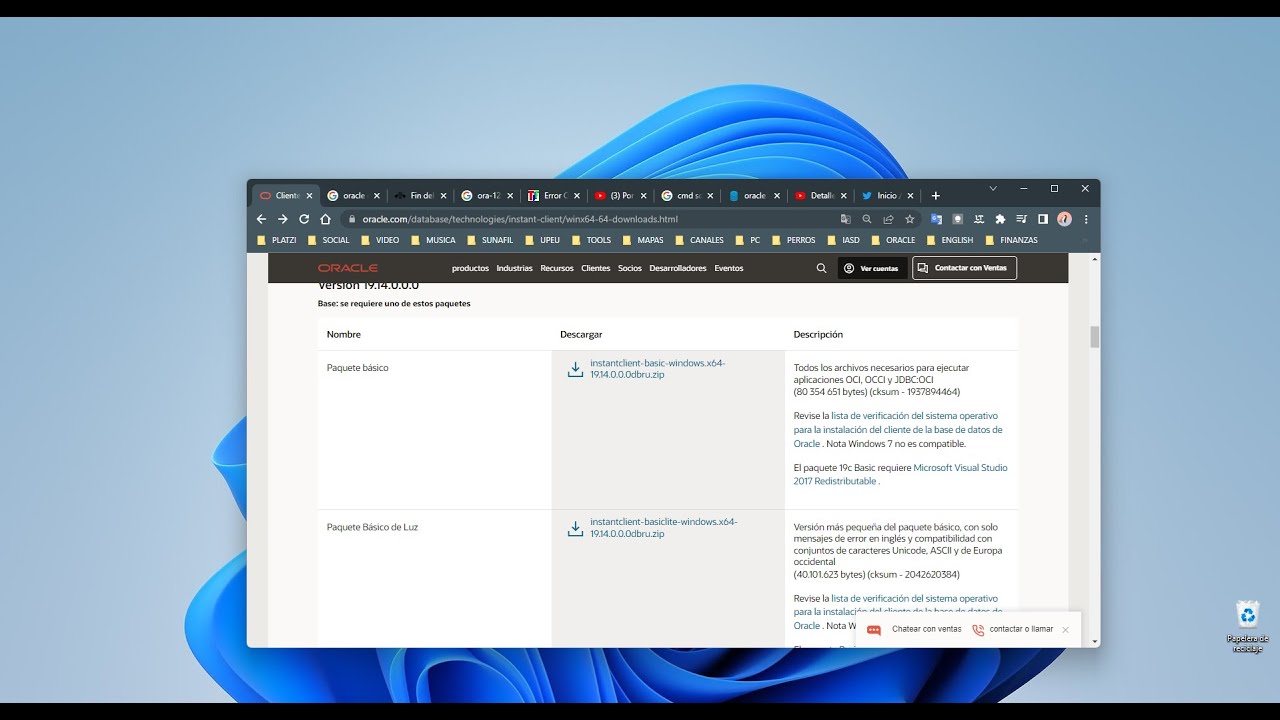Screen dimensions: 1280x720
Task: Download instantclient-basic-windows.x64 zip link
Action: [658, 369]
